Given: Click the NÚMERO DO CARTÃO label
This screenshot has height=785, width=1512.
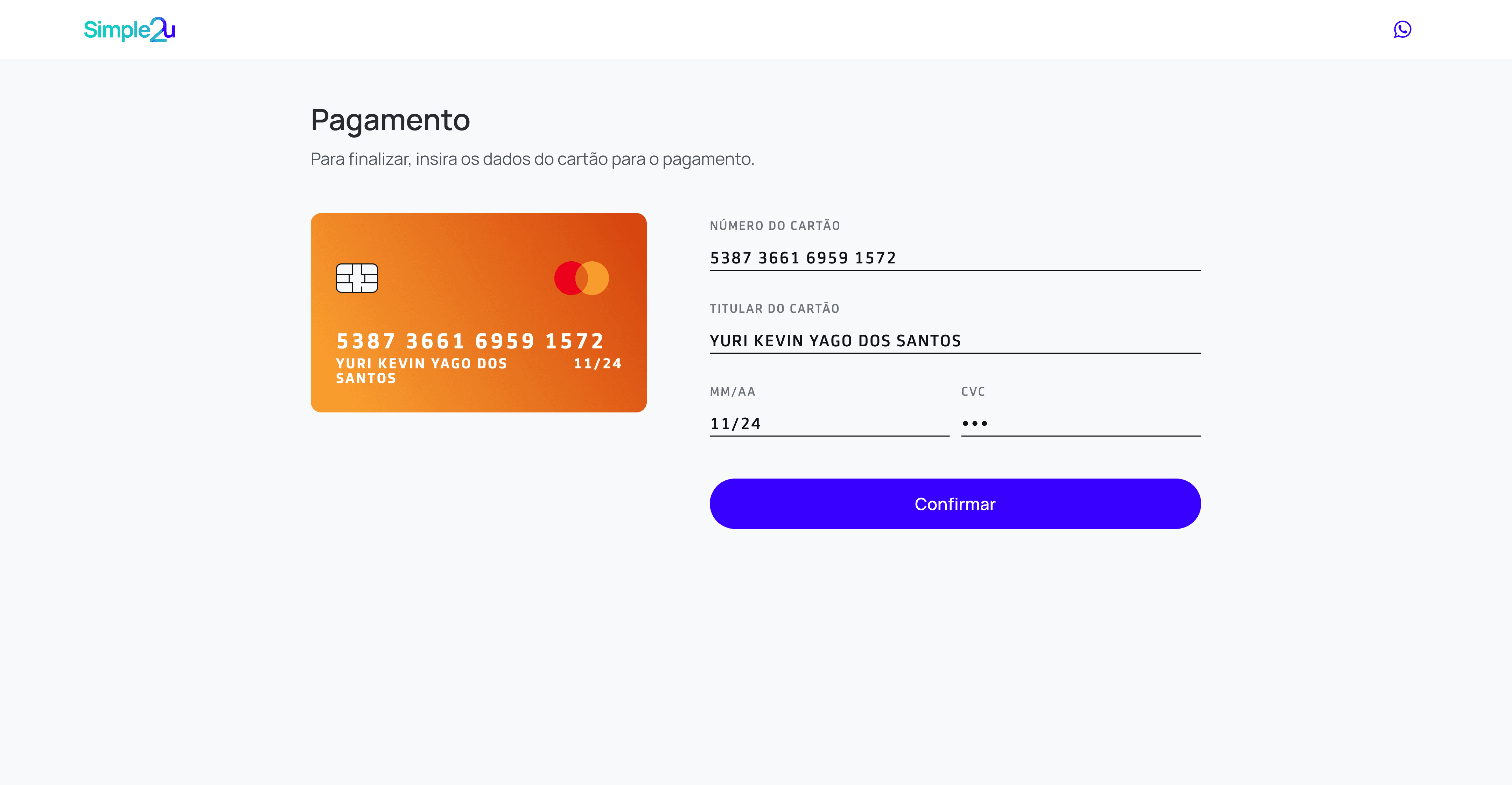Looking at the screenshot, I should click(x=775, y=226).
